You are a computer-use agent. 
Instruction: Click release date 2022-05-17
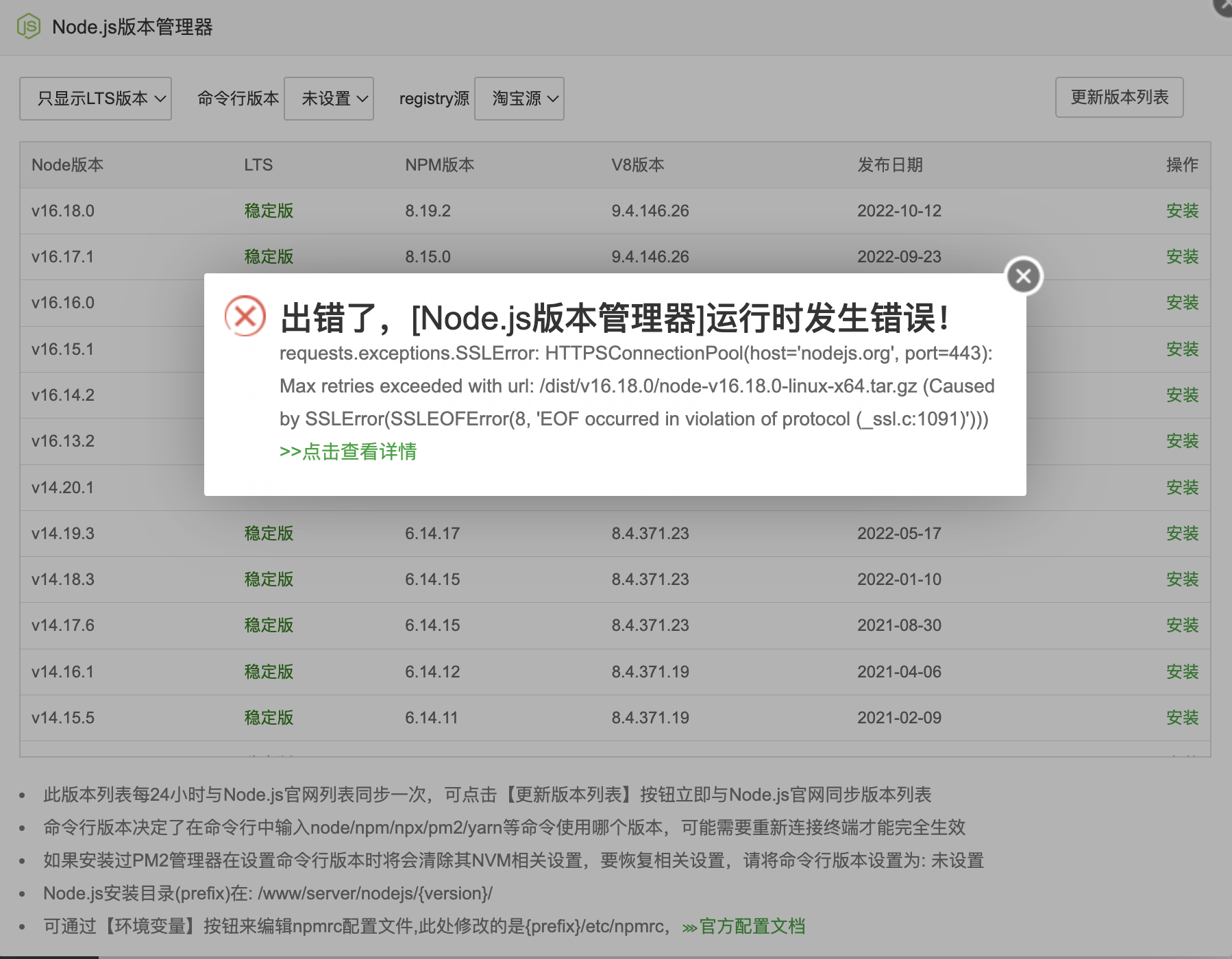pos(899,534)
